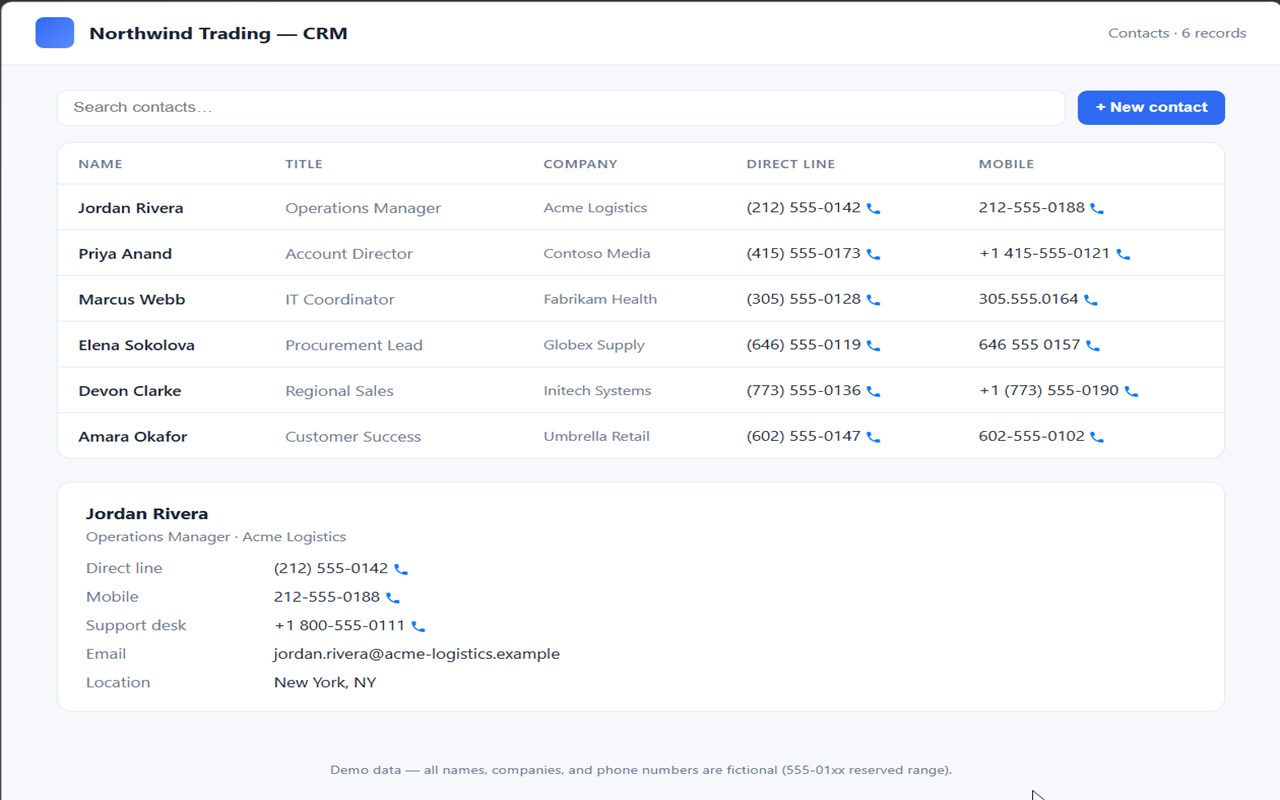This screenshot has width=1280, height=800.
Task: Call Jordan Rivera's direct line phone icon in table
Action: click(x=873, y=209)
